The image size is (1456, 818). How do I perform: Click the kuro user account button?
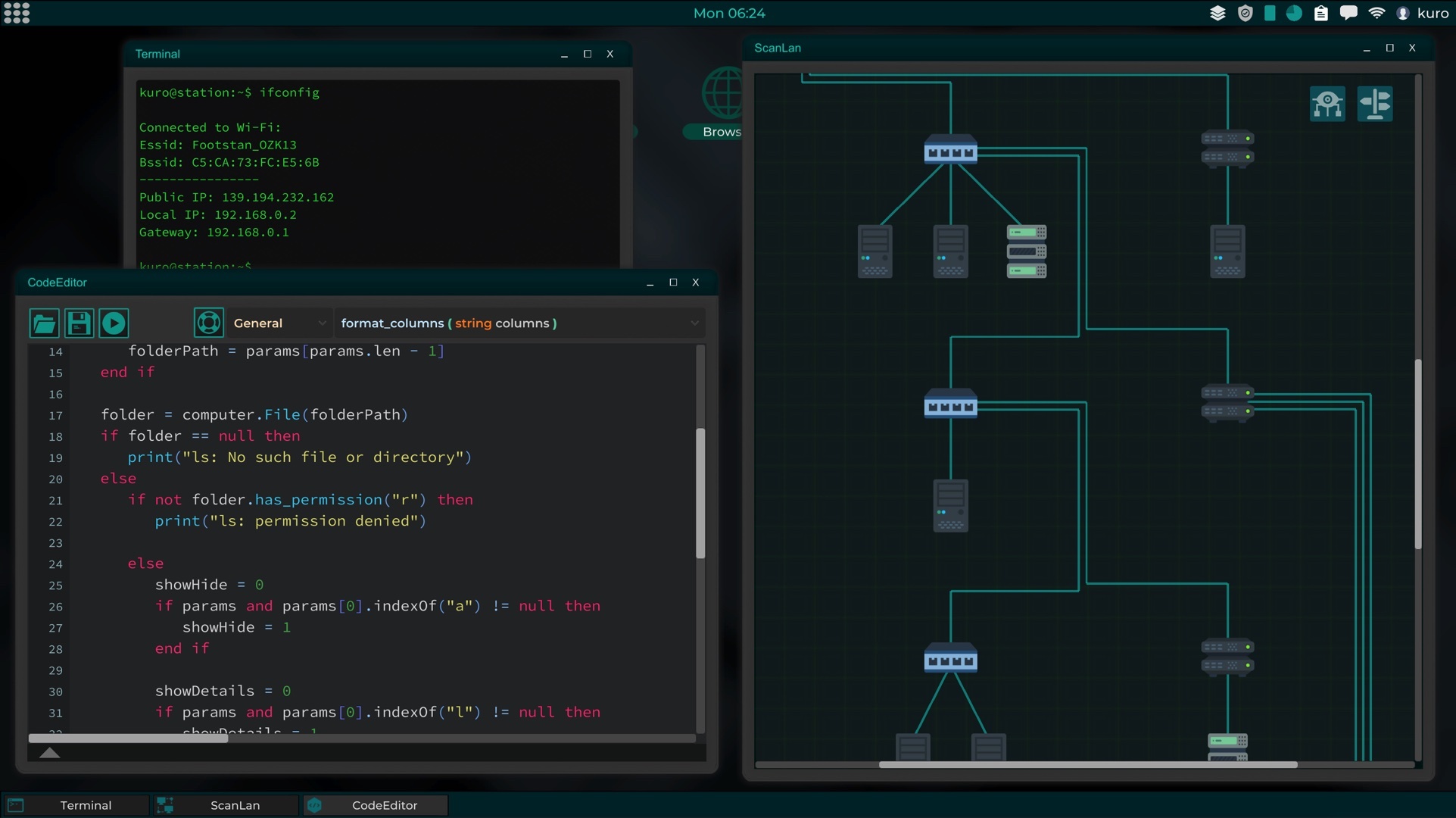coord(1423,13)
